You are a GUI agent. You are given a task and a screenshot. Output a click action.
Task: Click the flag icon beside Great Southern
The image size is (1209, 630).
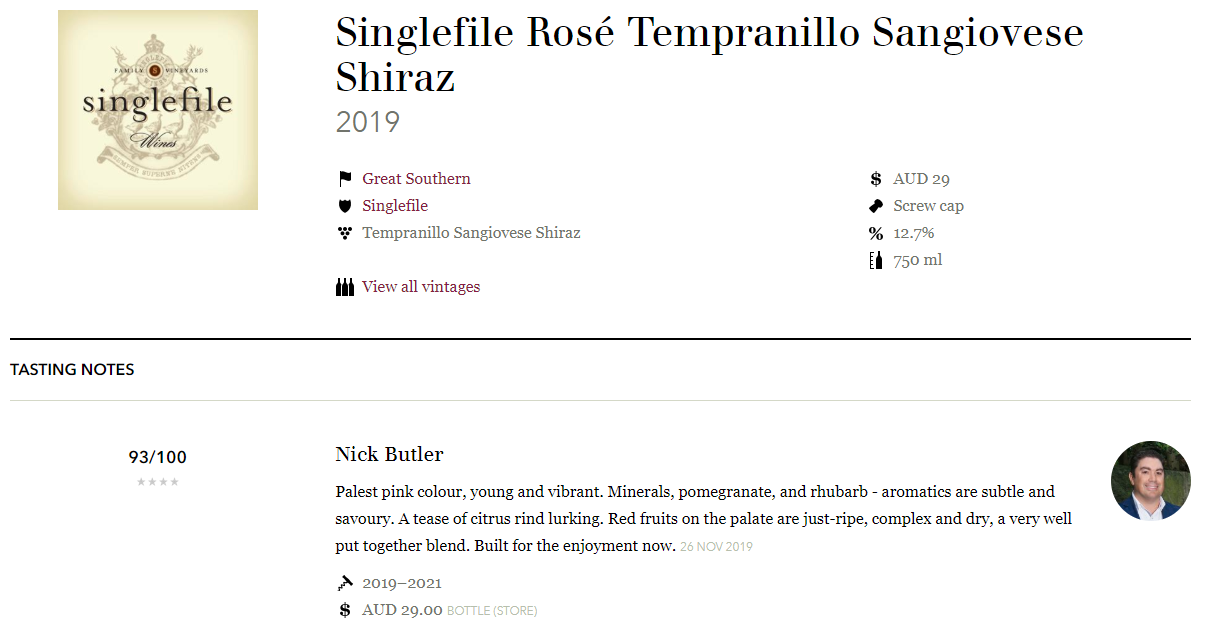click(345, 179)
